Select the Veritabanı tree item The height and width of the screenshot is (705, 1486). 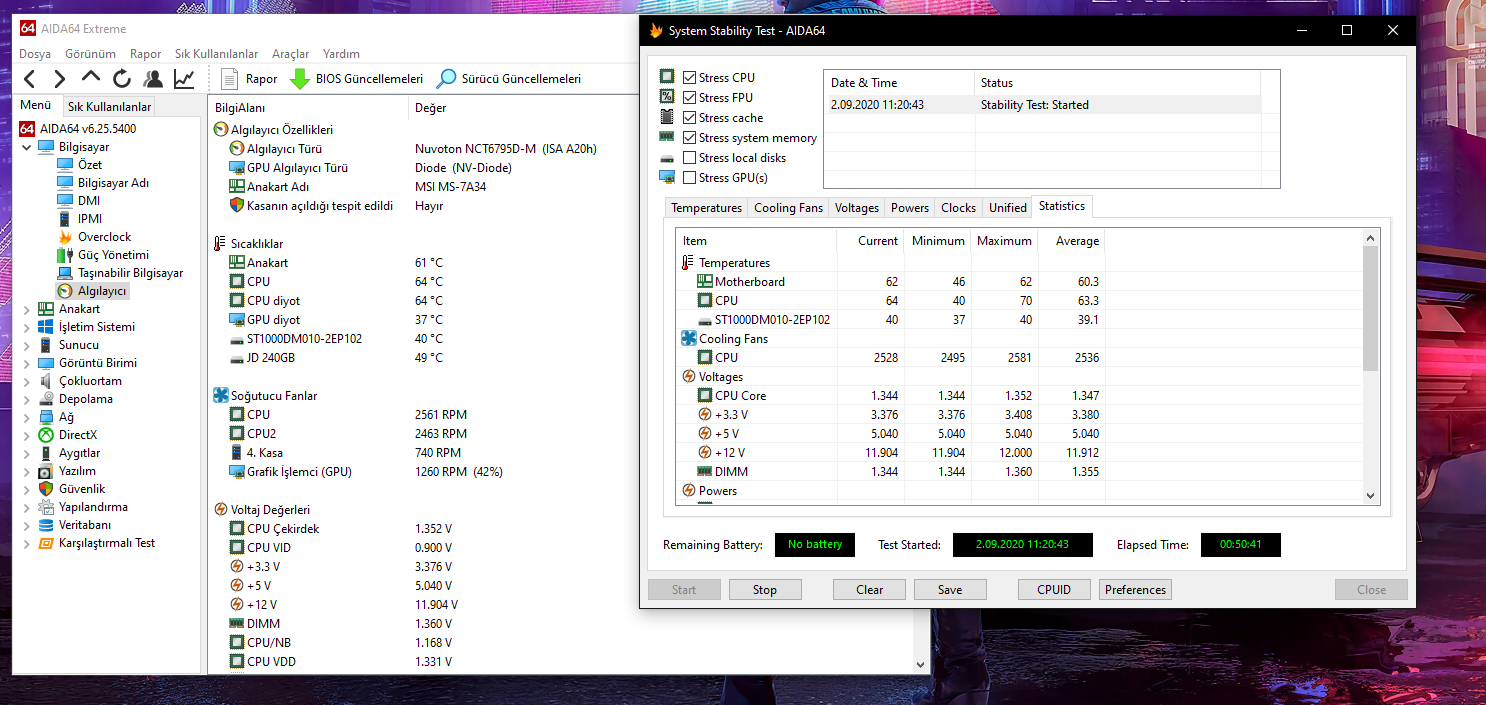coord(75,525)
